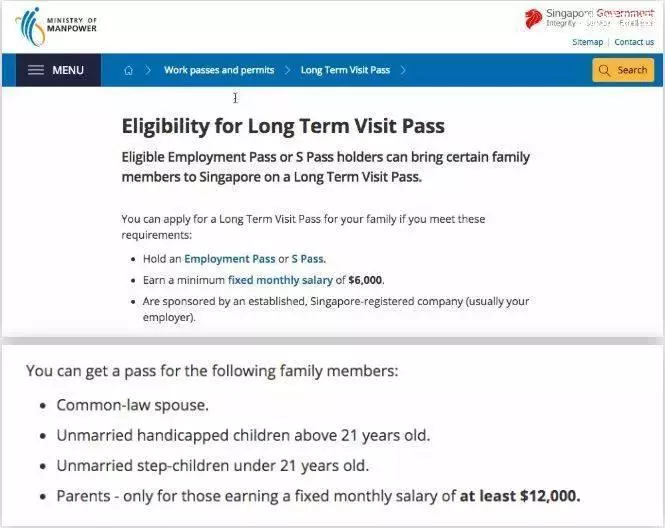The height and width of the screenshot is (528, 665).
Task: Open the fixed monthly salary link
Action: [280, 280]
